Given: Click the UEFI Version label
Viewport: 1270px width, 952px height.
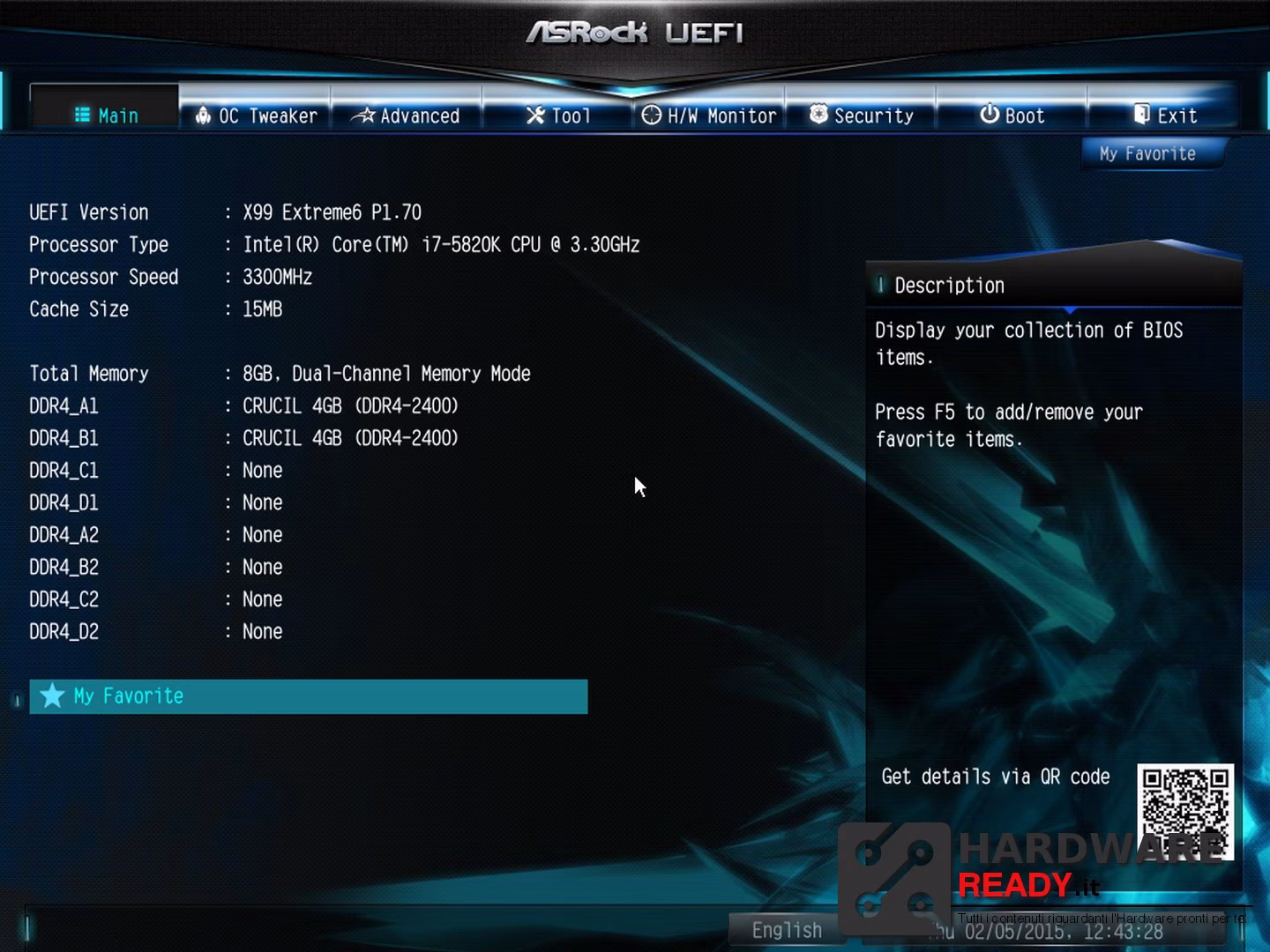Looking at the screenshot, I should 89,212.
